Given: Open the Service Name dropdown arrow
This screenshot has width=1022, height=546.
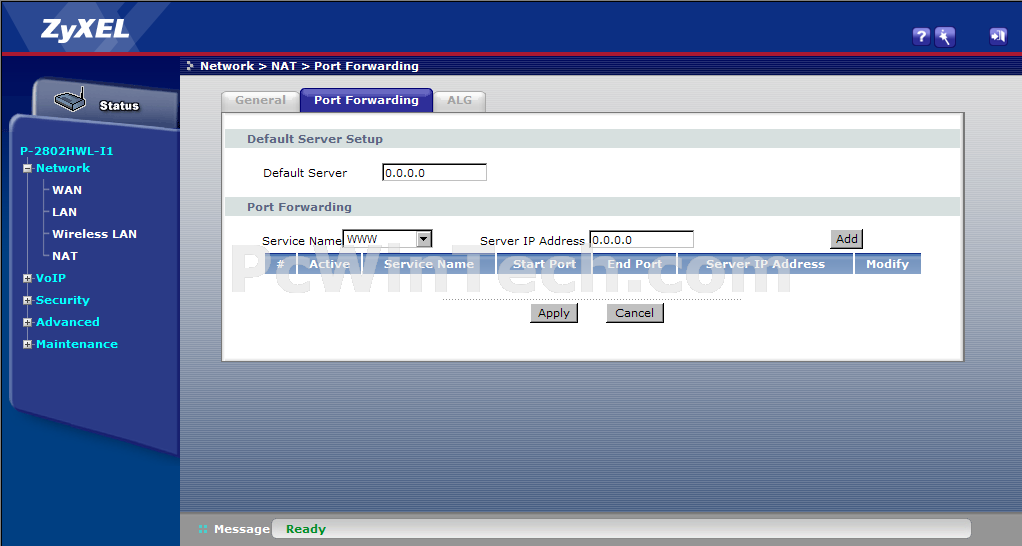Looking at the screenshot, I should pos(424,239).
